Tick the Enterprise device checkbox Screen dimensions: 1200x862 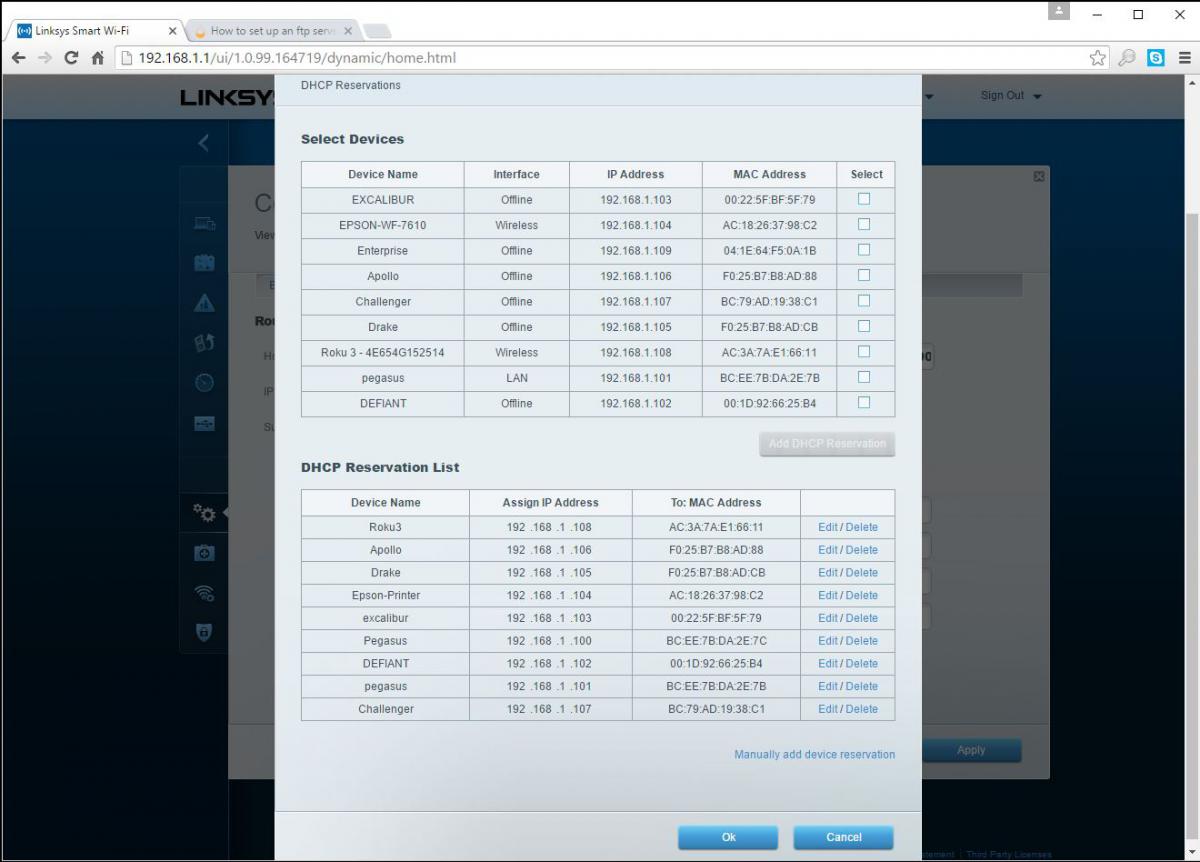click(864, 249)
